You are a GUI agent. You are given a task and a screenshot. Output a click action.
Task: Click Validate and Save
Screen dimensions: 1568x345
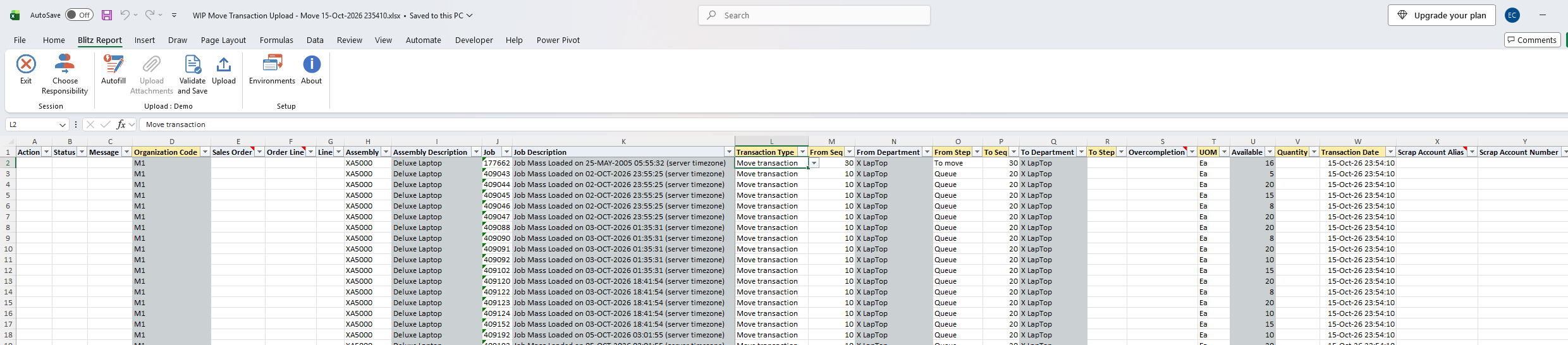192,75
